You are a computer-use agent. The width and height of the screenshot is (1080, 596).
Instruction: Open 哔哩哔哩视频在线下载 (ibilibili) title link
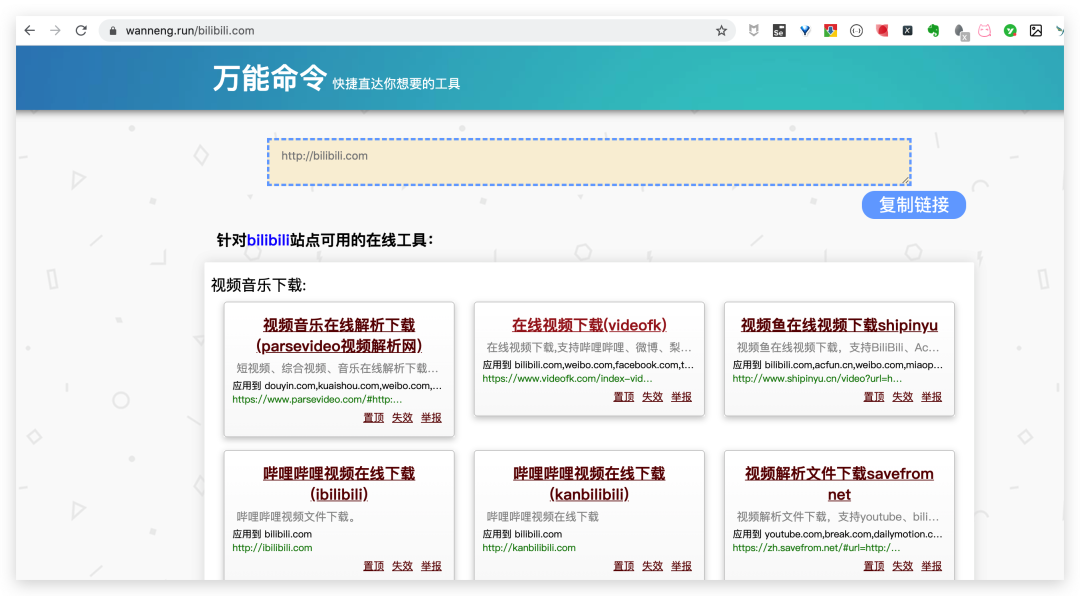pos(339,484)
